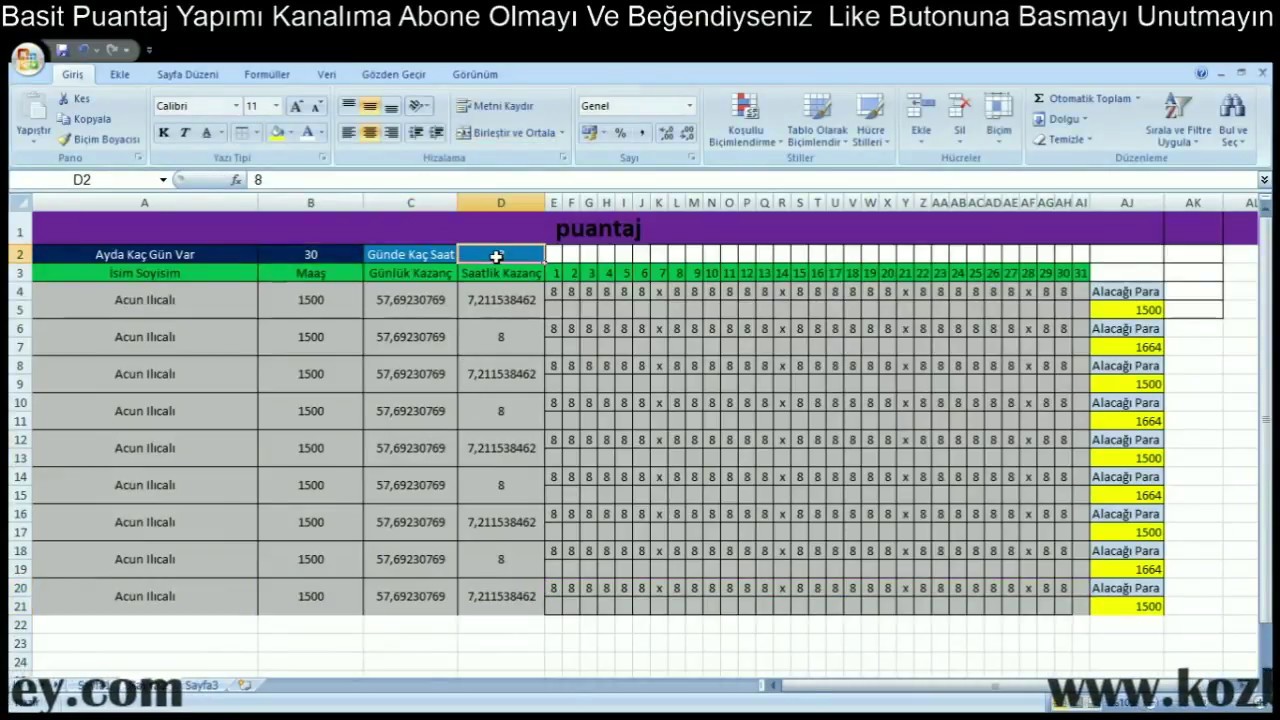The height and width of the screenshot is (720, 1280).
Task: Select cell B2 with value 30
Action: coord(310,255)
